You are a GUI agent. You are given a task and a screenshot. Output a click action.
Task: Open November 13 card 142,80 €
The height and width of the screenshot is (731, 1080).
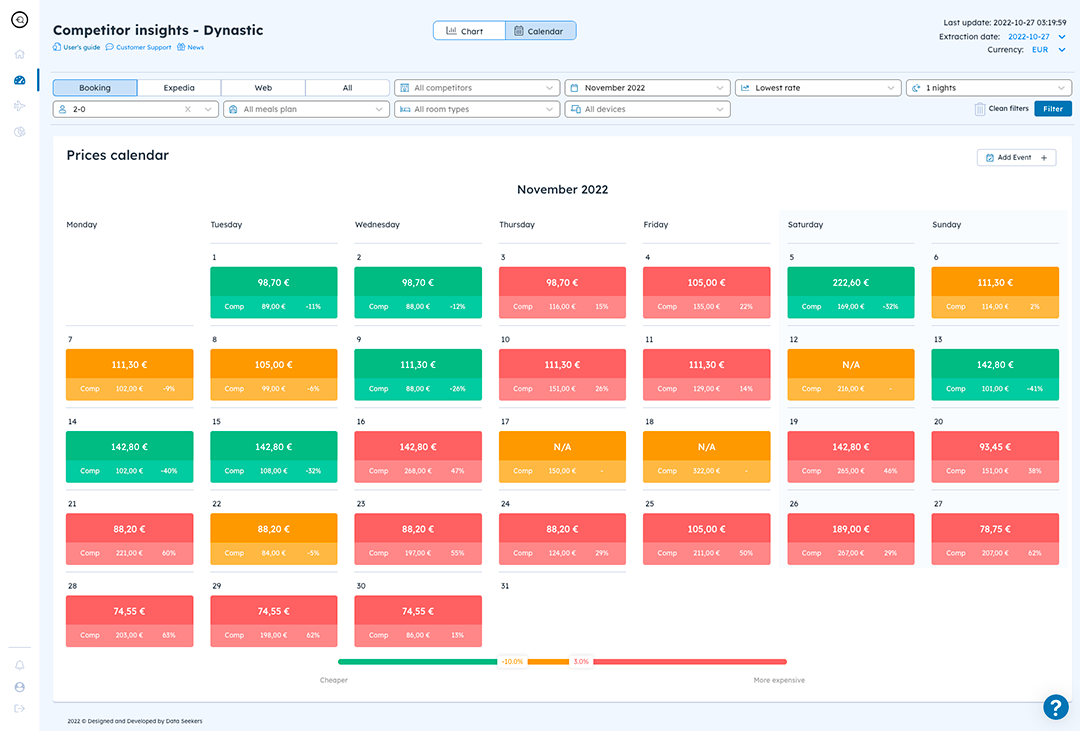tap(995, 374)
